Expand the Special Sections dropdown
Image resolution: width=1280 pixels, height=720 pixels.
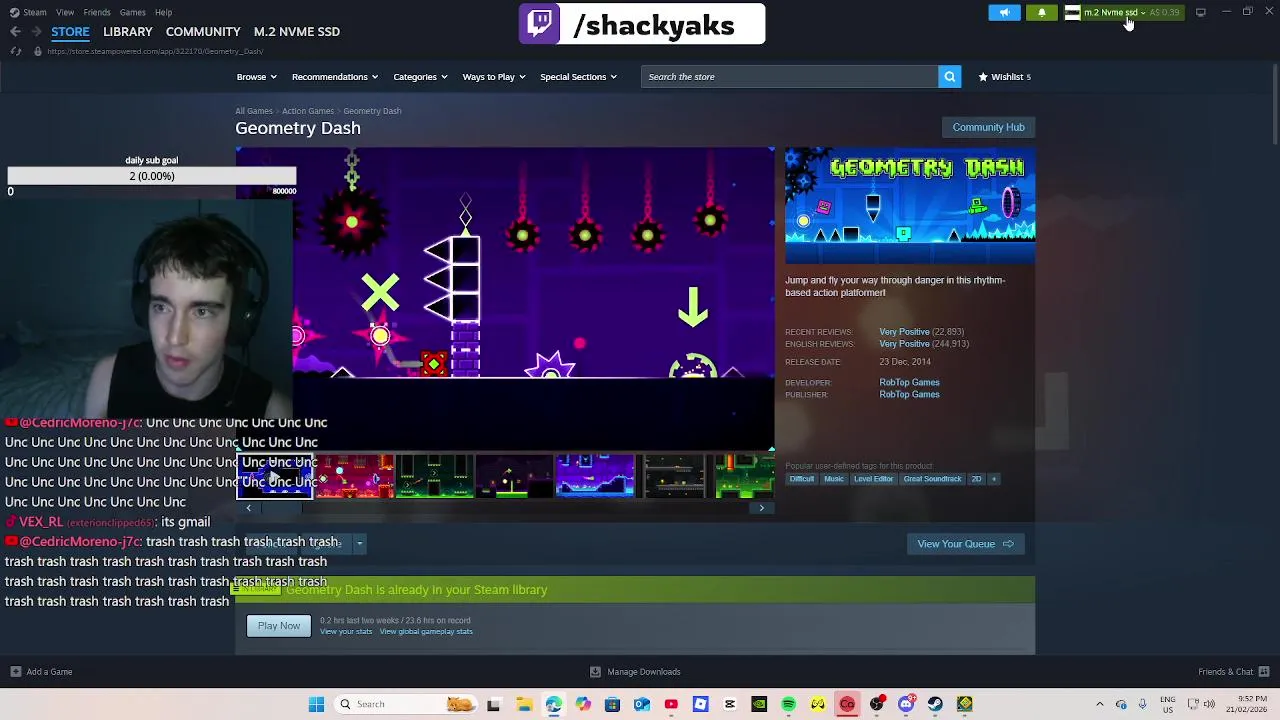pos(578,77)
